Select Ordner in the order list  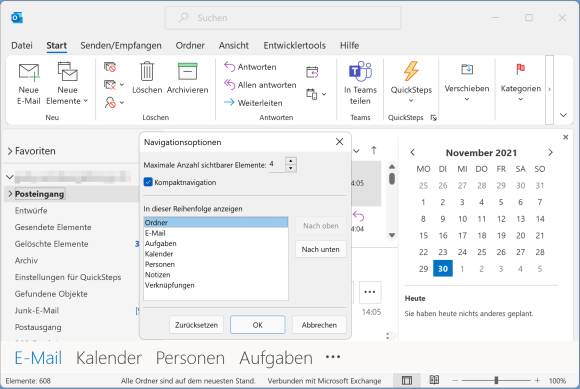(216, 223)
